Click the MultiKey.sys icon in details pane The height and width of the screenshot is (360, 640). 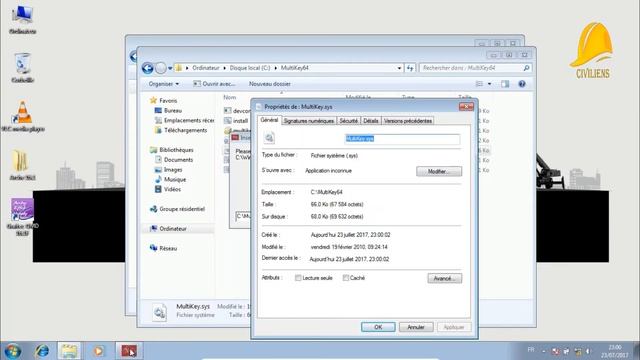pos(160,313)
